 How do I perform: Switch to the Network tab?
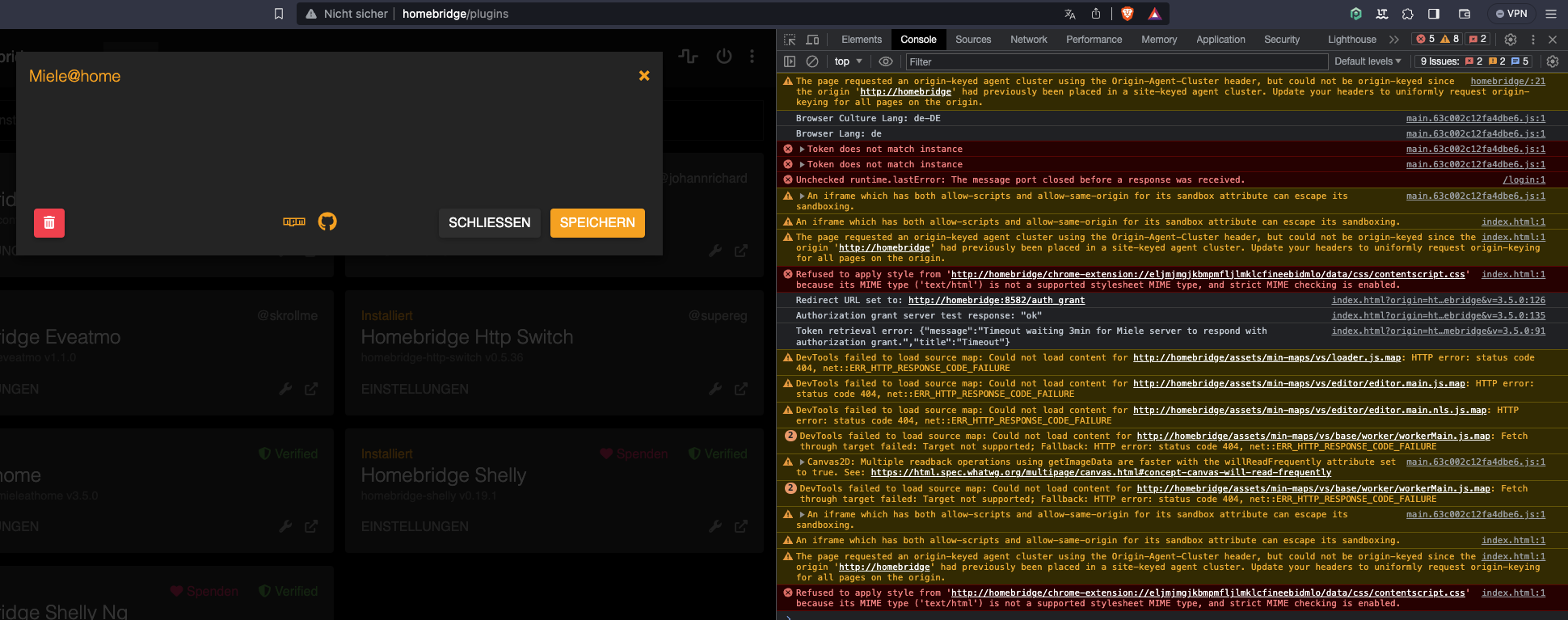pyautogui.click(x=1028, y=40)
